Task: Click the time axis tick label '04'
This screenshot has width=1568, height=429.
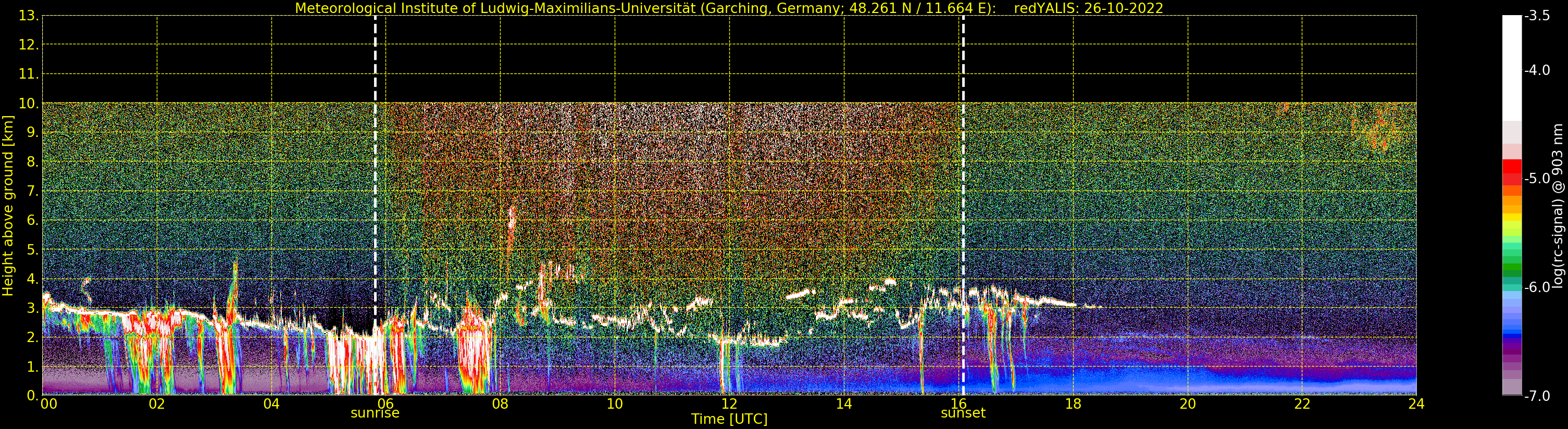Action: pos(271,403)
